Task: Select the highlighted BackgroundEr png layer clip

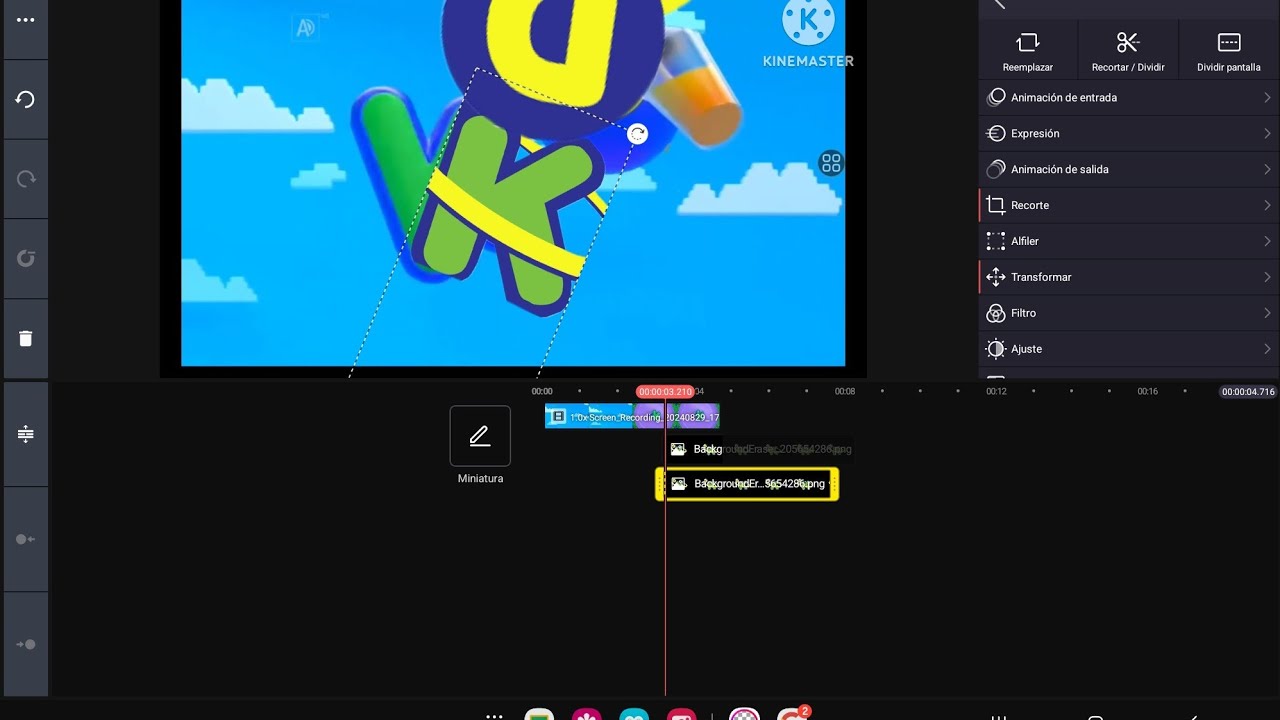Action: tap(748, 484)
